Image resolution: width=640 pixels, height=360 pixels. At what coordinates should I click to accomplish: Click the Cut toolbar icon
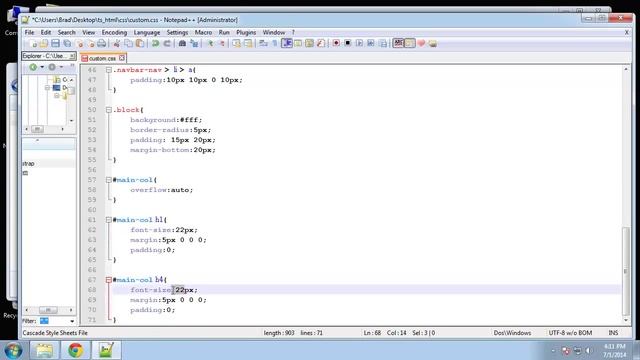pos(117,43)
